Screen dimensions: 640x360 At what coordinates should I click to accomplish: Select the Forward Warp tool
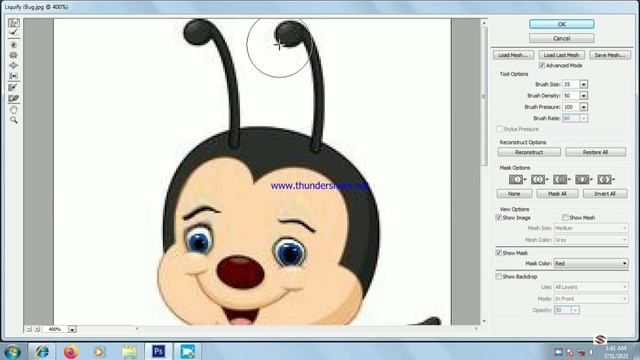coord(13,23)
